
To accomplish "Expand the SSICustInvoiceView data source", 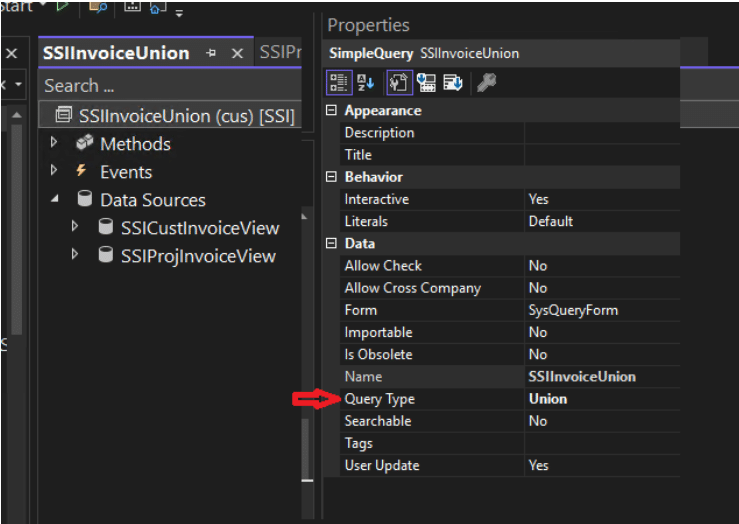I will [75, 228].
